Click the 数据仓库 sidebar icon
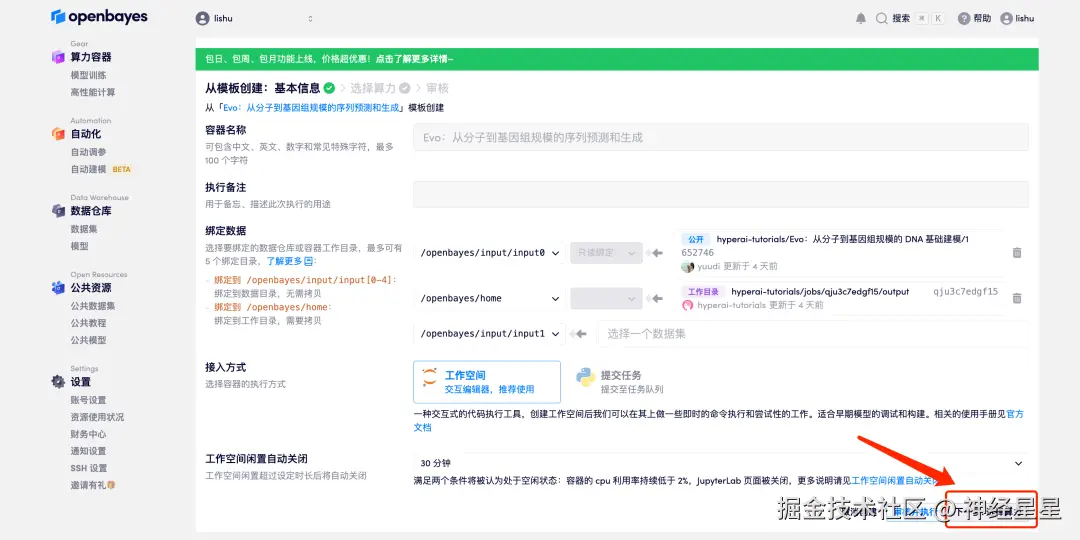 click(x=59, y=211)
